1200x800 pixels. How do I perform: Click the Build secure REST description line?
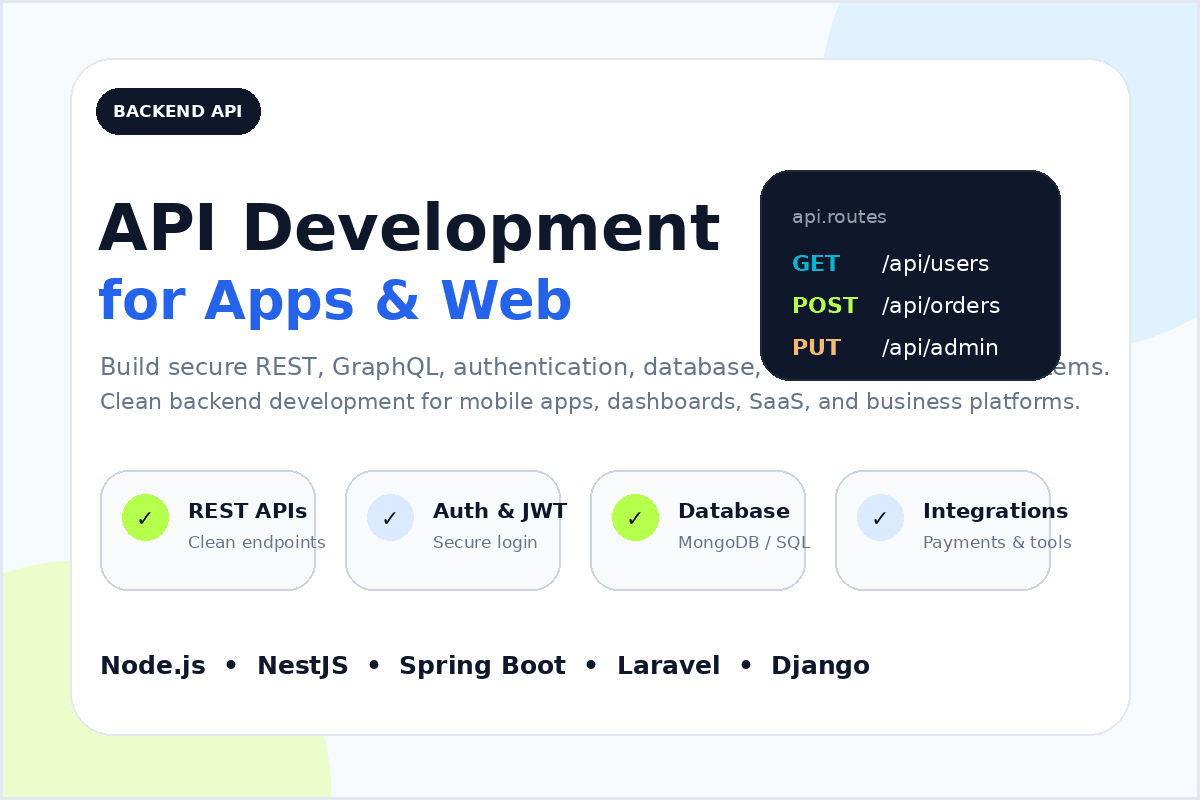point(605,367)
